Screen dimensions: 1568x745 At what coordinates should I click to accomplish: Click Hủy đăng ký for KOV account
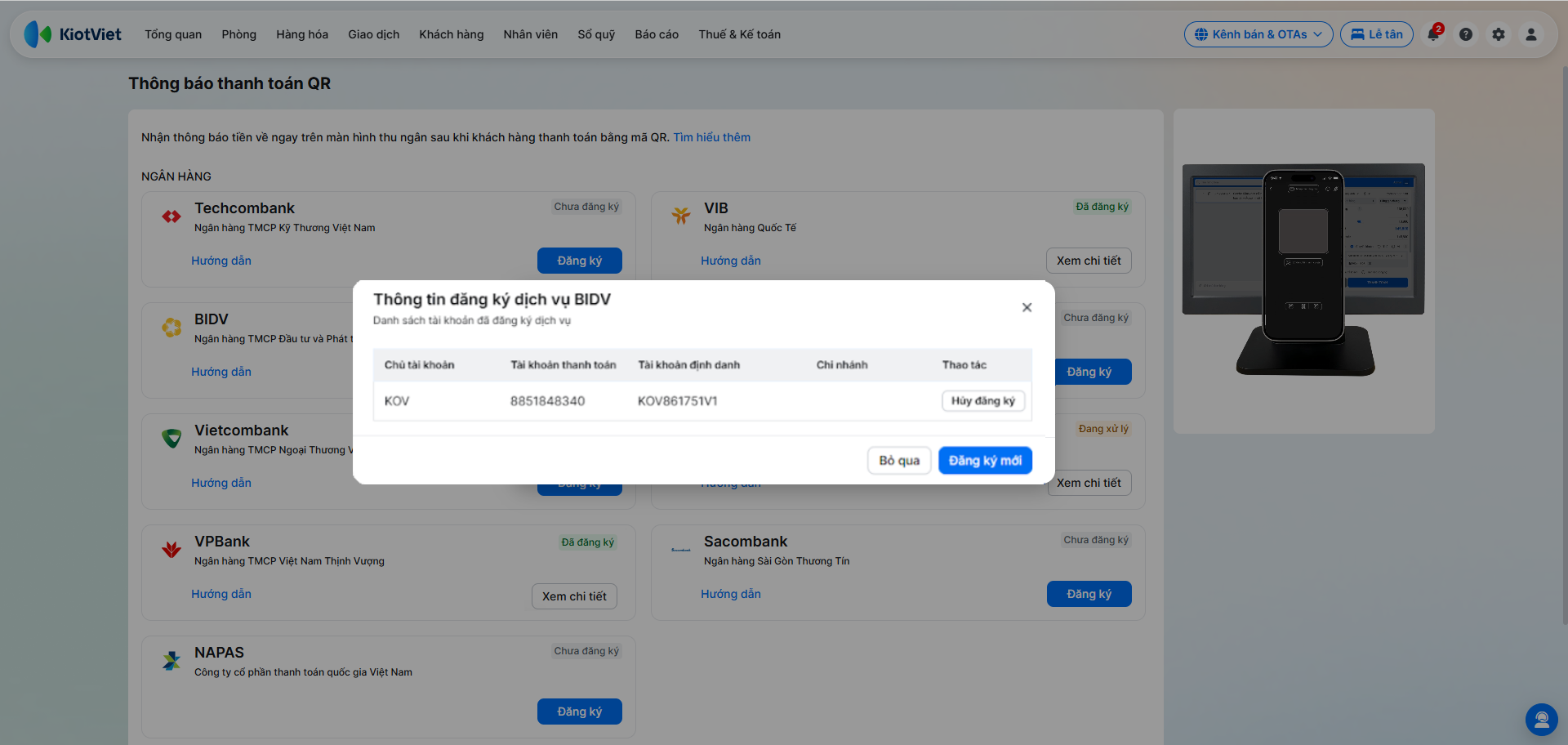tap(983, 401)
